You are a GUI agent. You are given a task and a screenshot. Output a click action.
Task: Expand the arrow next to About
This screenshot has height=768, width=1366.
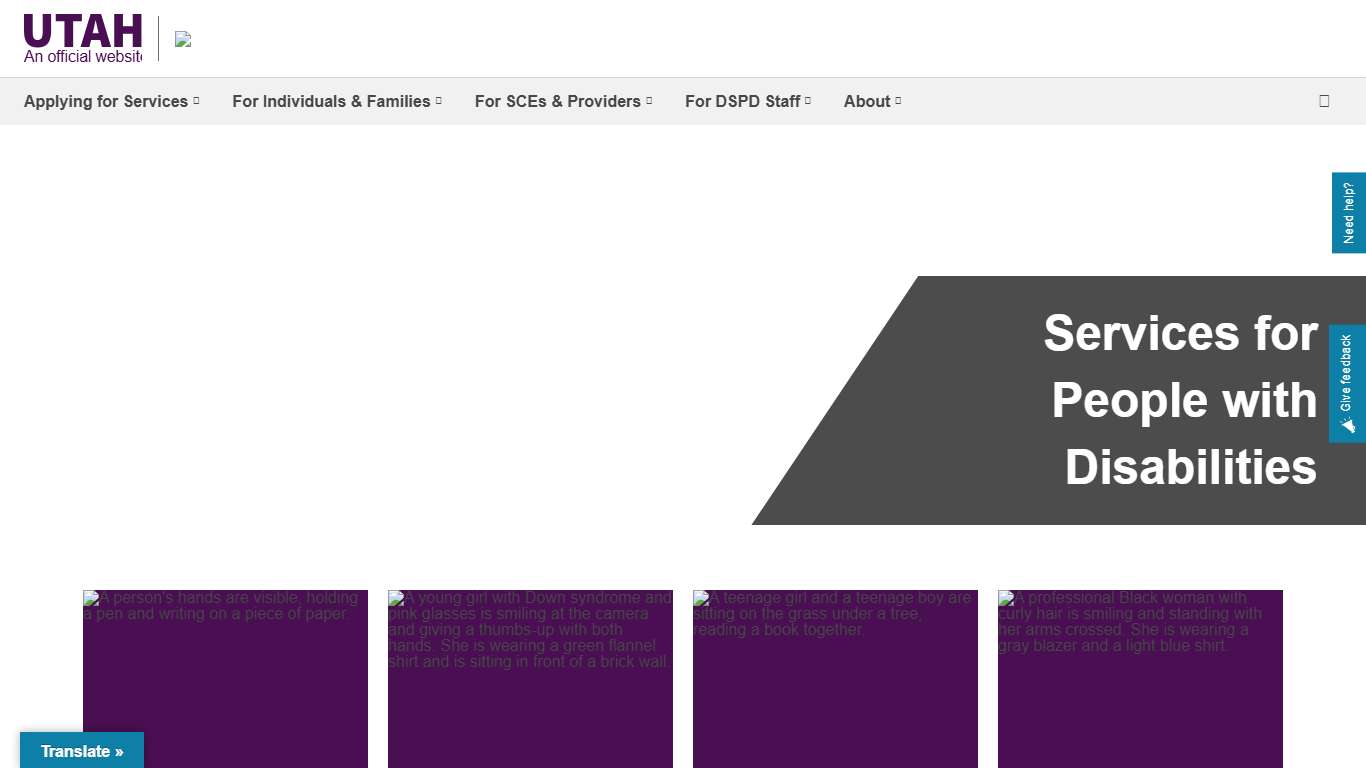(x=898, y=101)
